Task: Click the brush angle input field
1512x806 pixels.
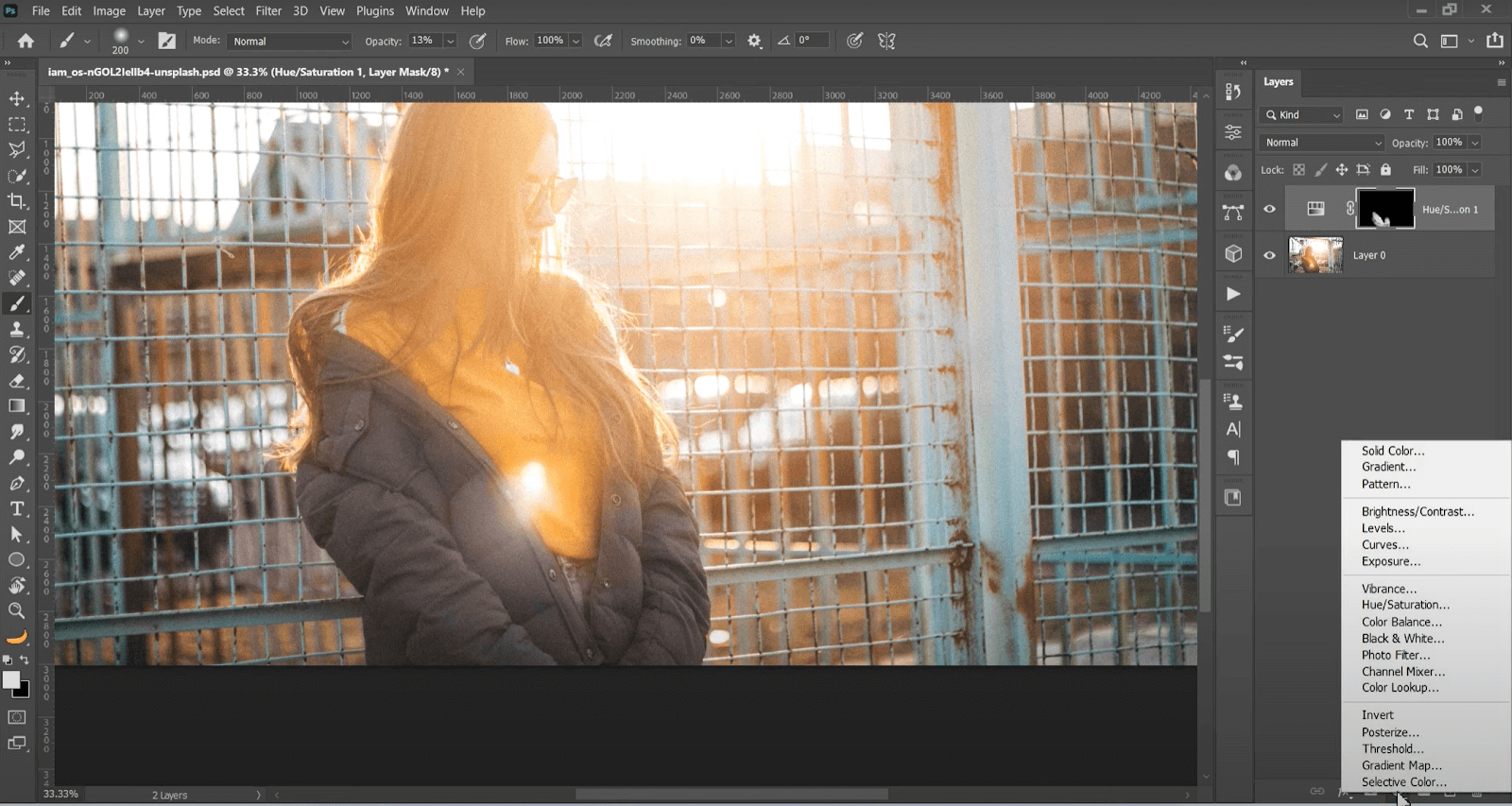Action: 812,41
